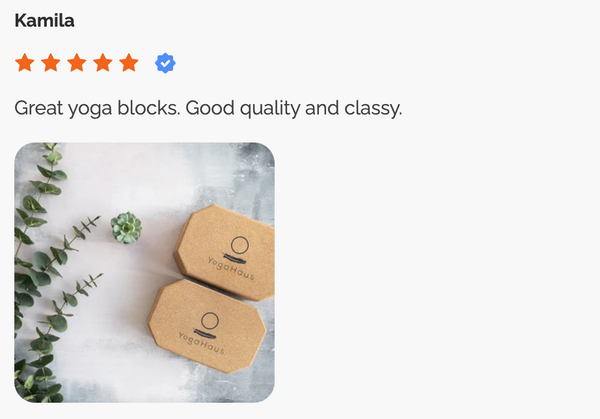600x419 pixels.
Task: Click the fourth orange rating star
Action: point(103,63)
